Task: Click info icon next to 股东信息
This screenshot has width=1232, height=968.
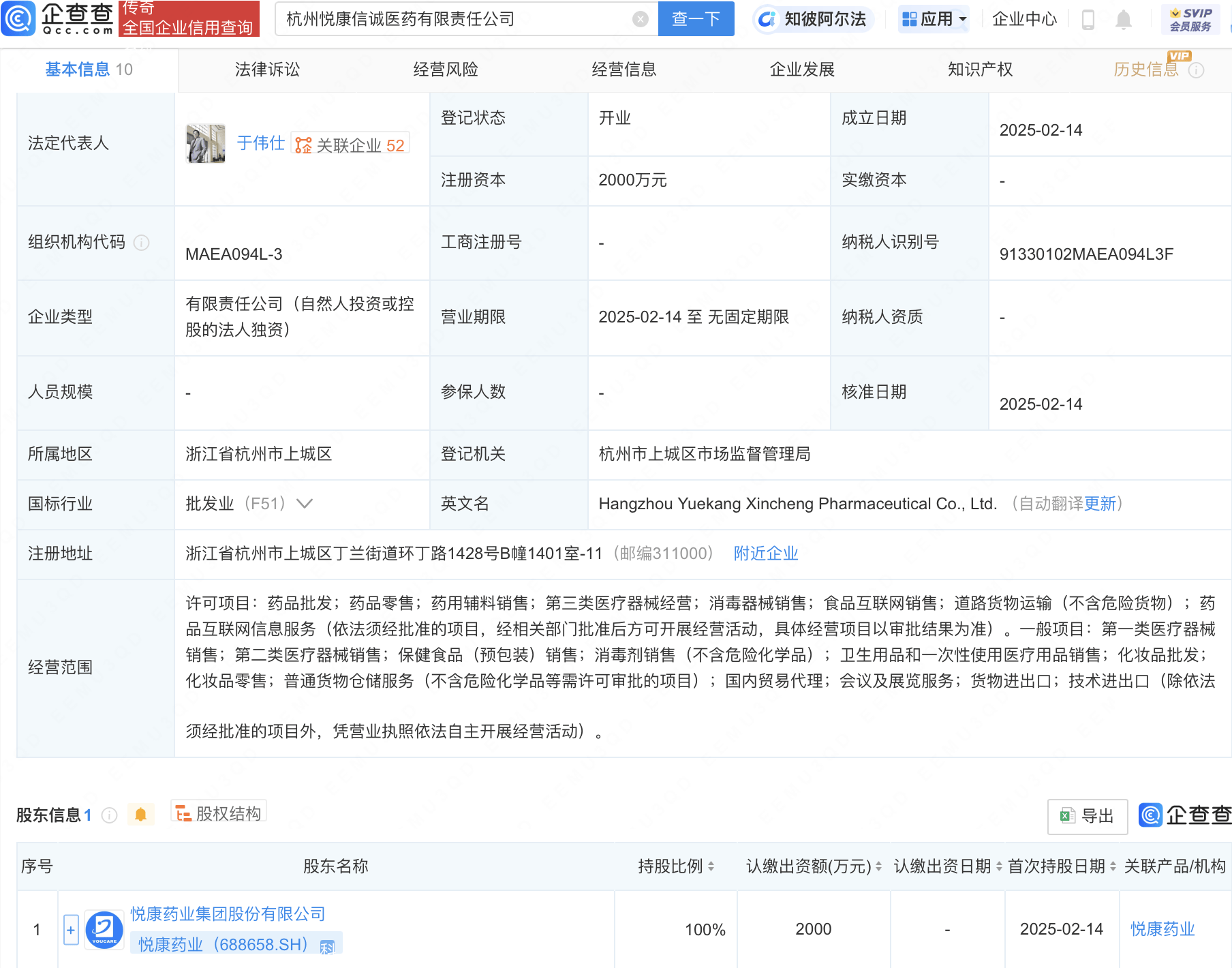Action: point(110,815)
